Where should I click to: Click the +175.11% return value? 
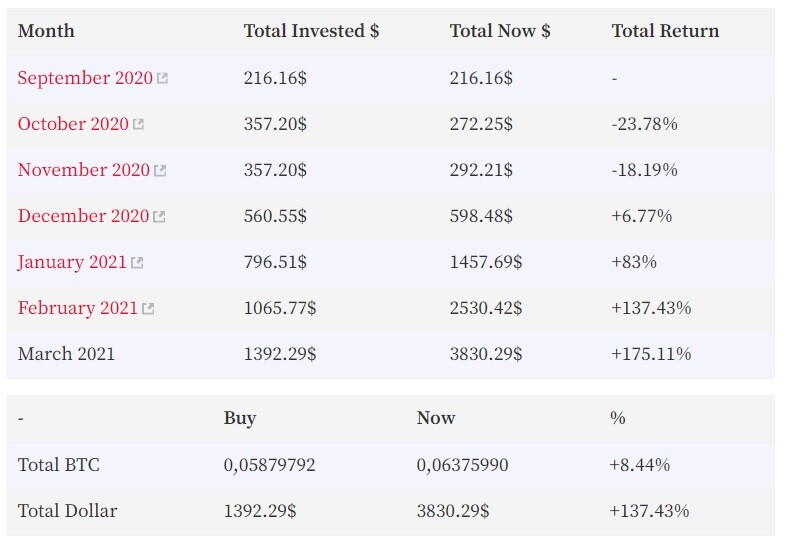click(651, 354)
